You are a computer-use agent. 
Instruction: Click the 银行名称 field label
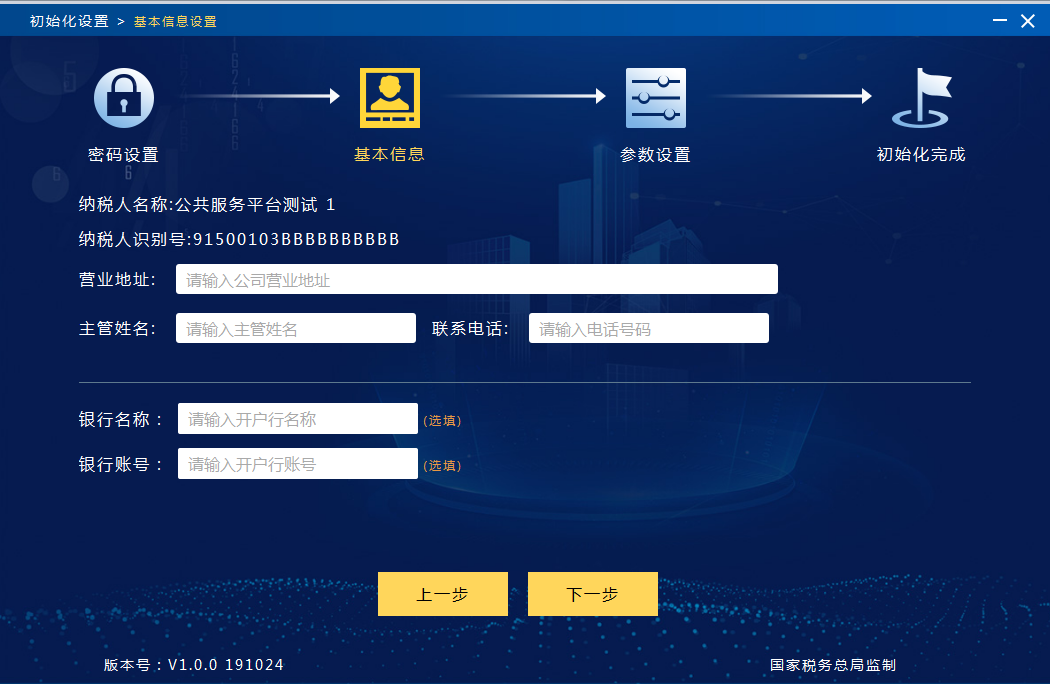tap(121, 419)
